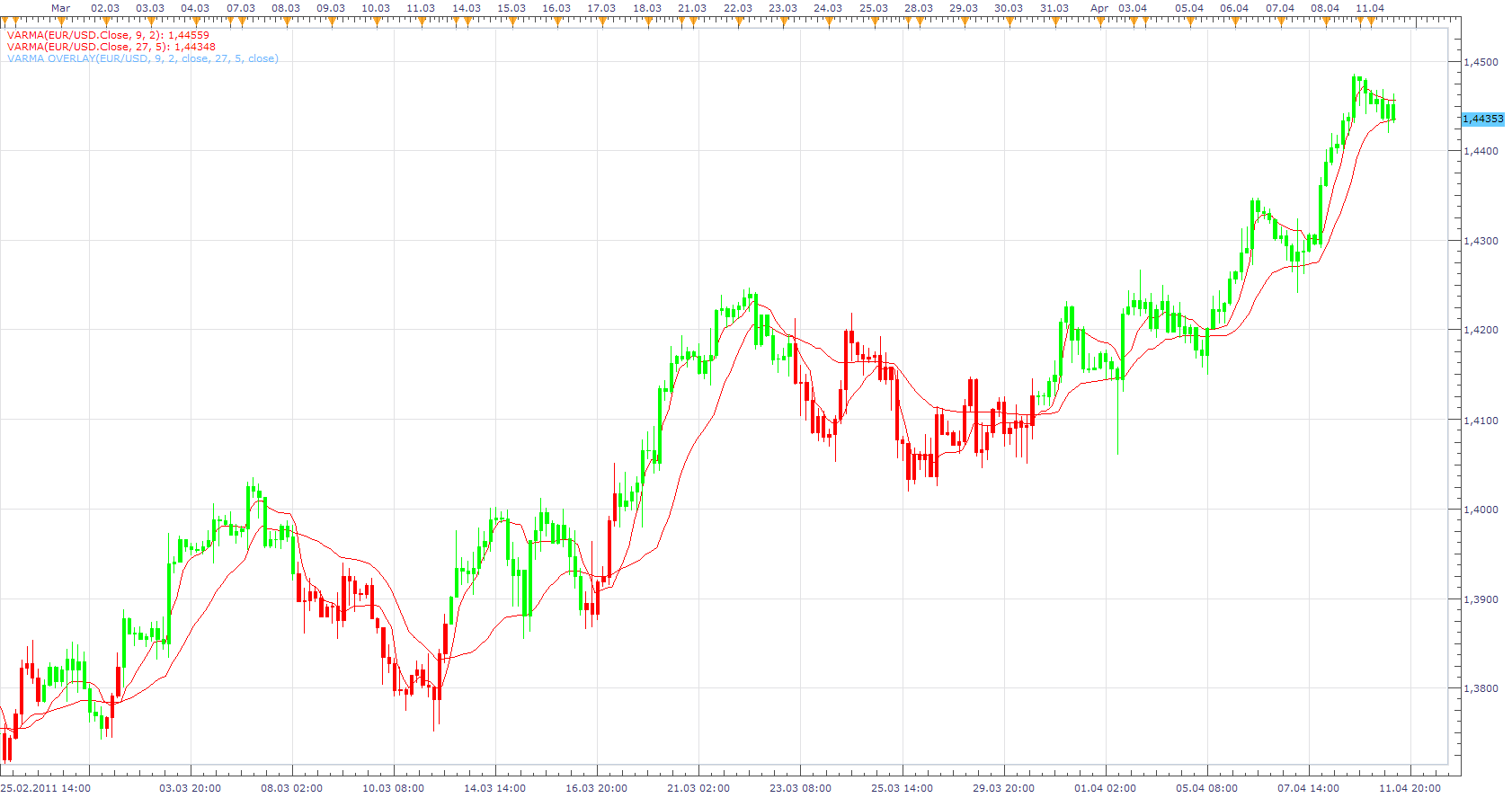The width and height of the screenshot is (1512, 798).
Task: Select the 02.03 date on top axis
Action: [105, 8]
